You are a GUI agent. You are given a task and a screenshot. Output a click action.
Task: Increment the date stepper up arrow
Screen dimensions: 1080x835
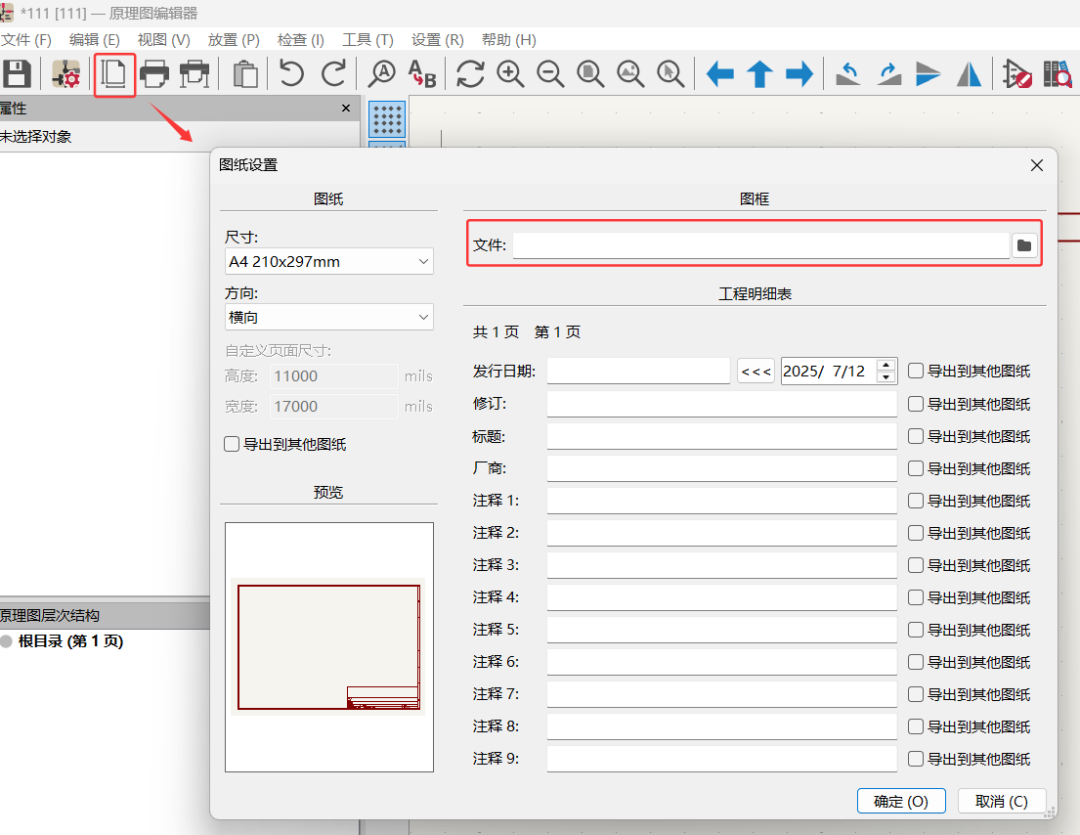[x=886, y=364]
